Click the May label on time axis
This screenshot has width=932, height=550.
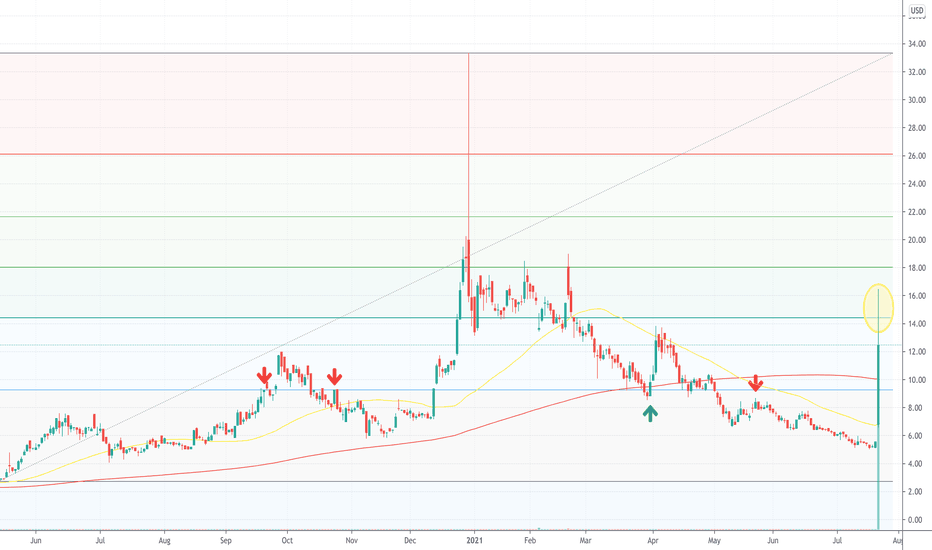714,540
